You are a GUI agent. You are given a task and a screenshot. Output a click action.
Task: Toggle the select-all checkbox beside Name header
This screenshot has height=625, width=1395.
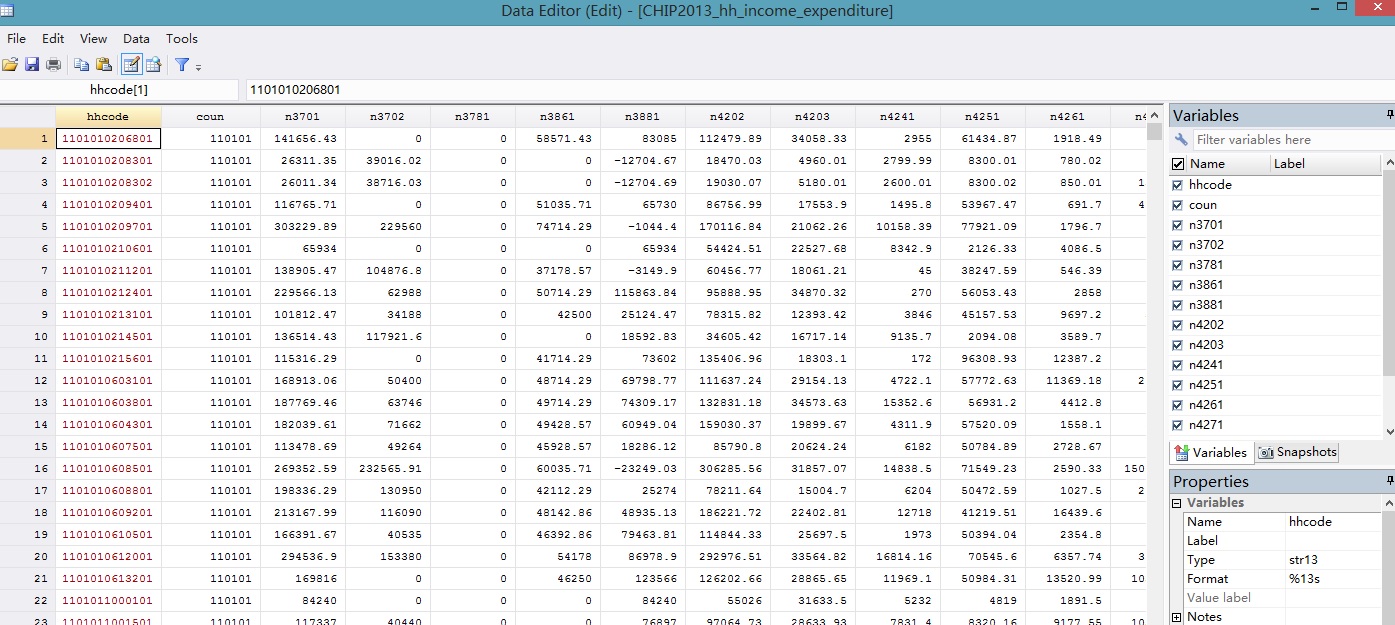pyautogui.click(x=1178, y=164)
